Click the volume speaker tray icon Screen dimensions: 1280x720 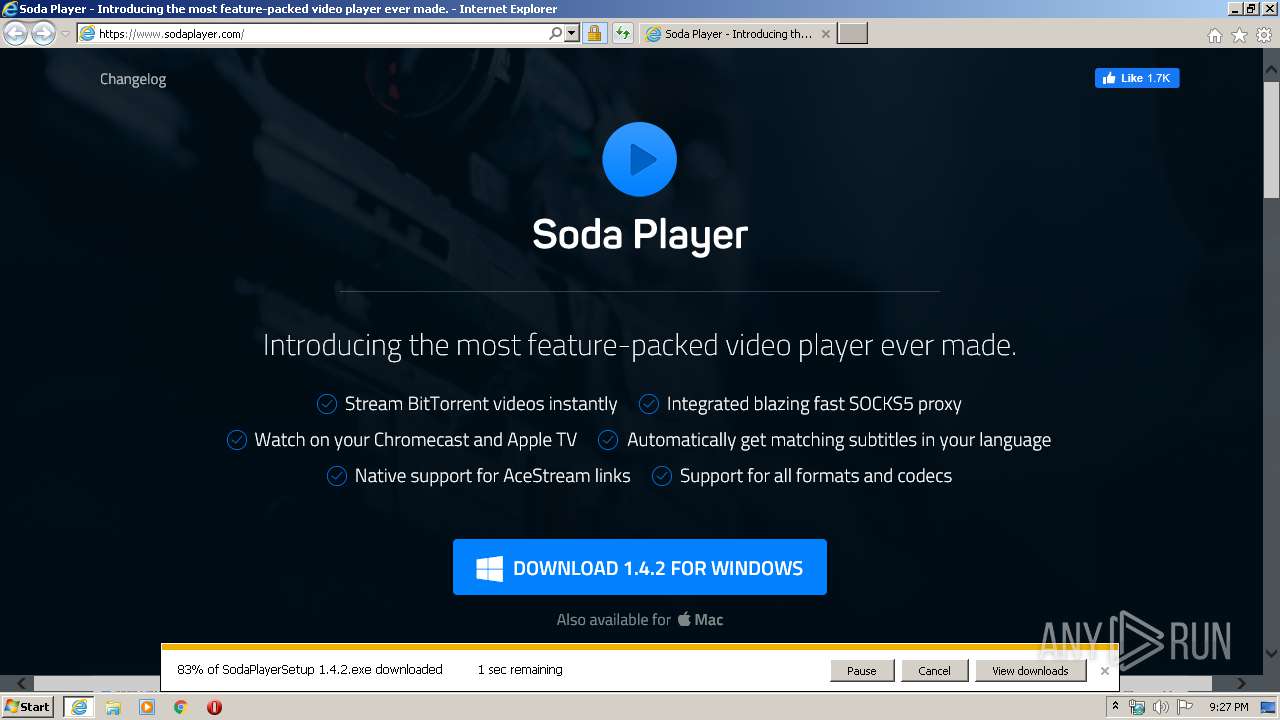pos(1161,707)
